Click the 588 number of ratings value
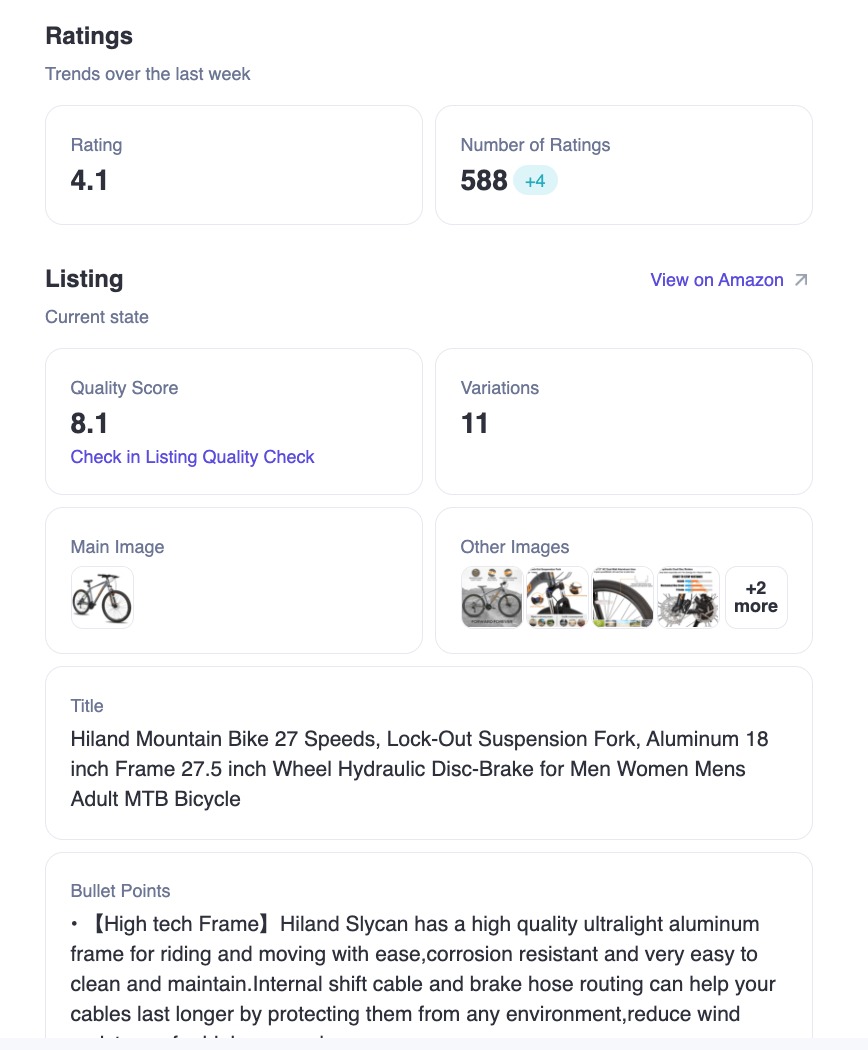Image resolution: width=868 pixels, height=1050 pixels. (x=484, y=181)
